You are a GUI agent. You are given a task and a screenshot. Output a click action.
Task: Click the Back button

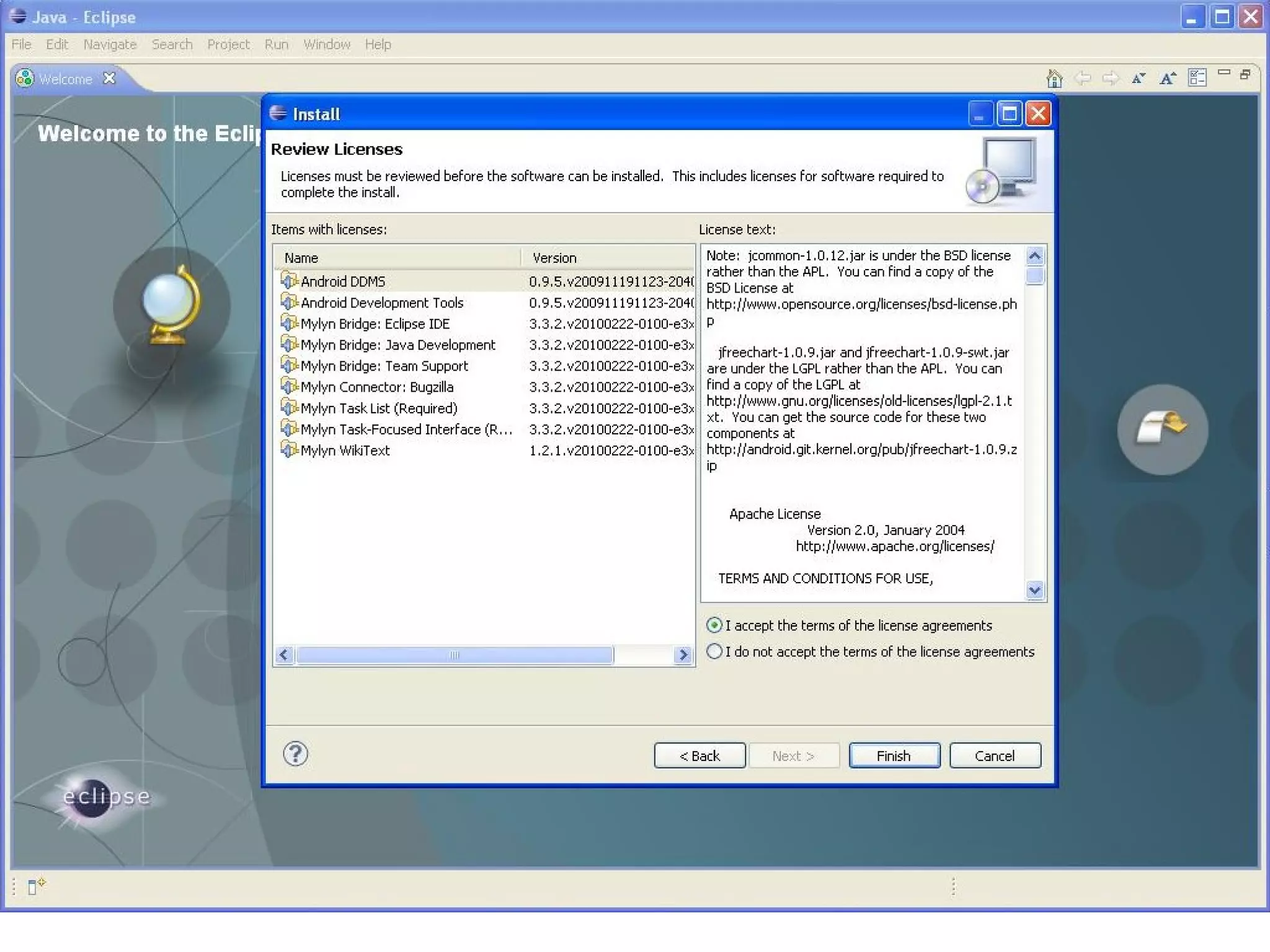(699, 756)
